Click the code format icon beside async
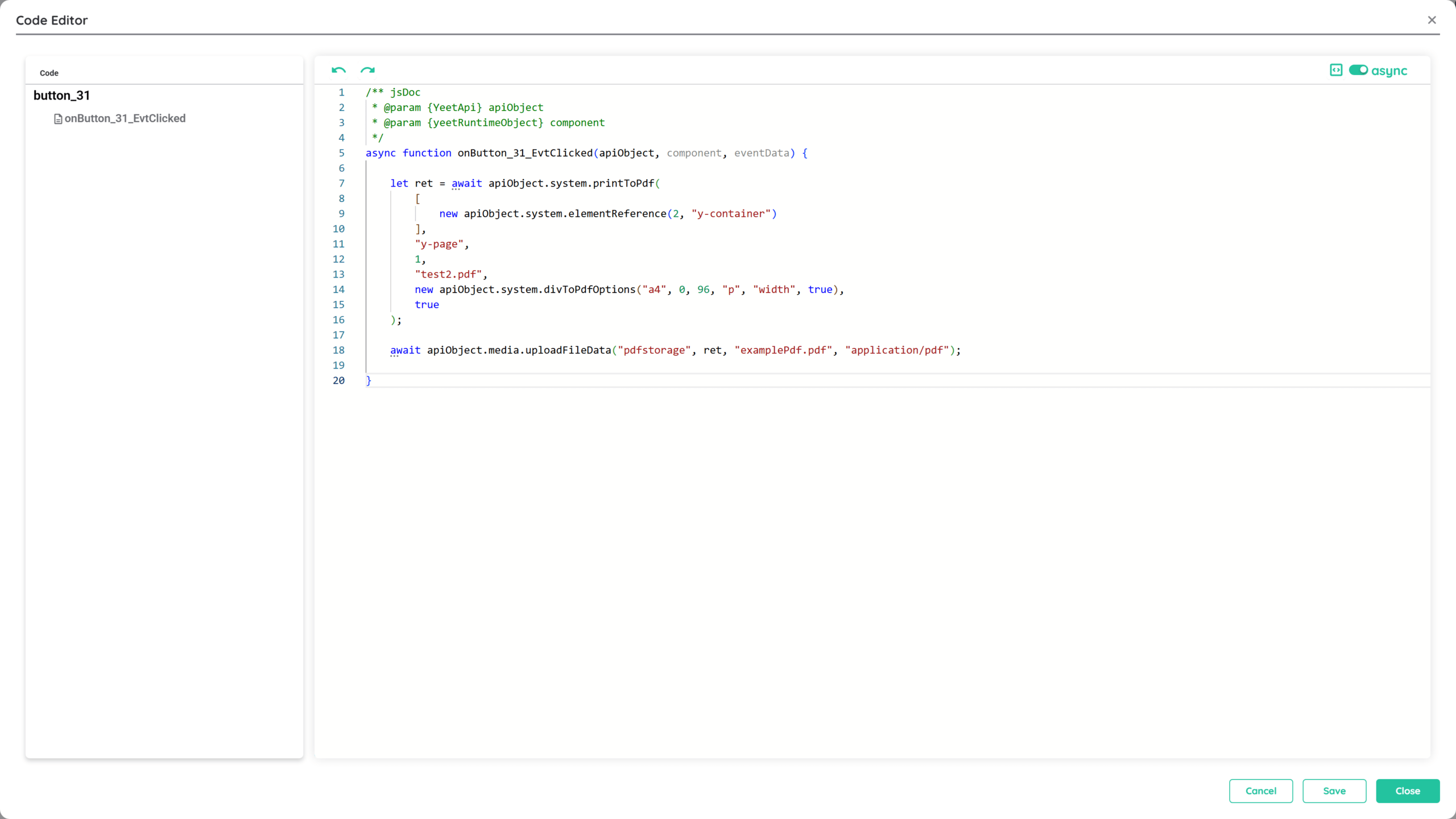Image resolution: width=1456 pixels, height=819 pixels. pos(1336,70)
